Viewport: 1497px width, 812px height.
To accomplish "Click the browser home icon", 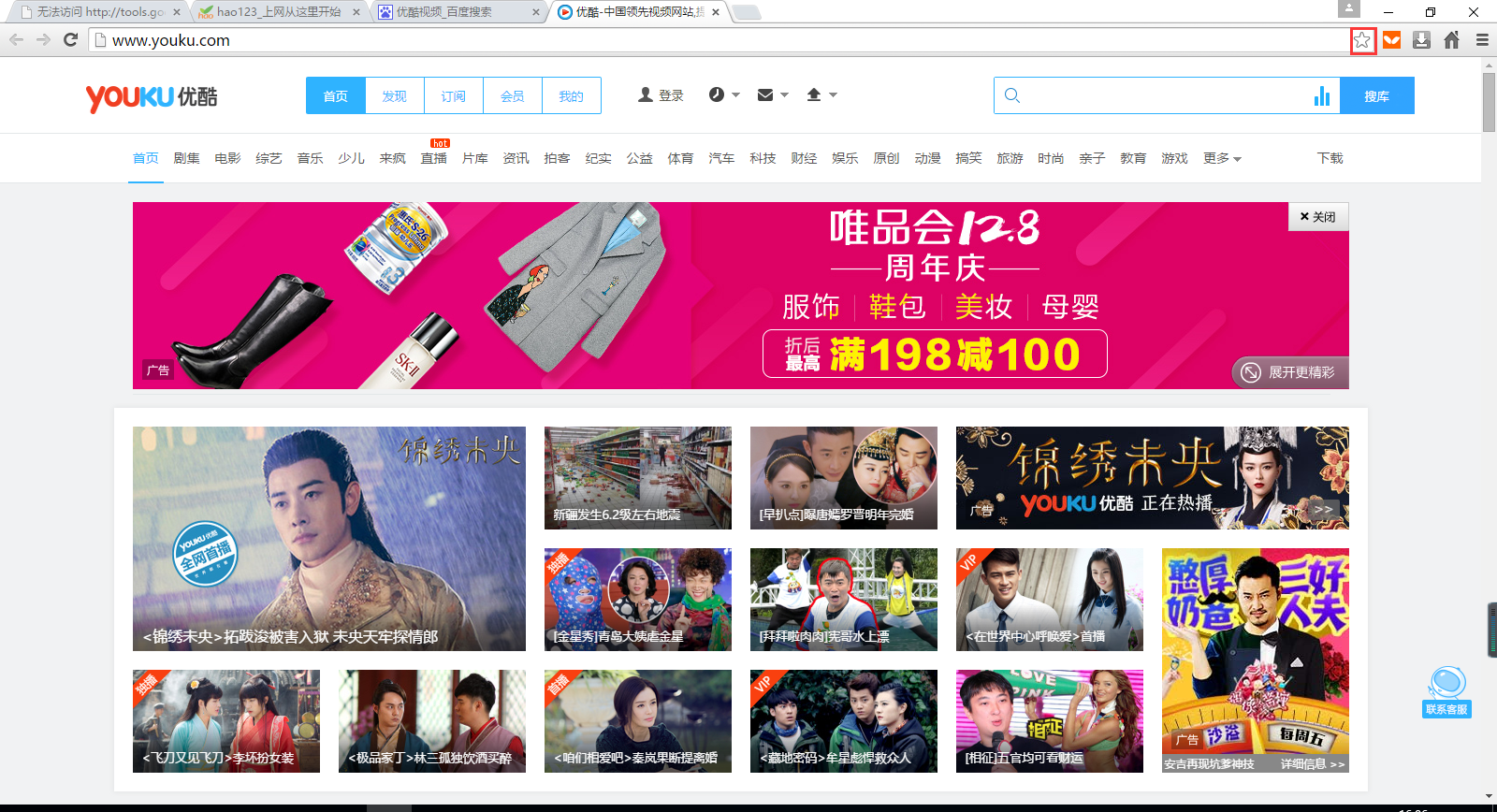I will pos(1451,40).
